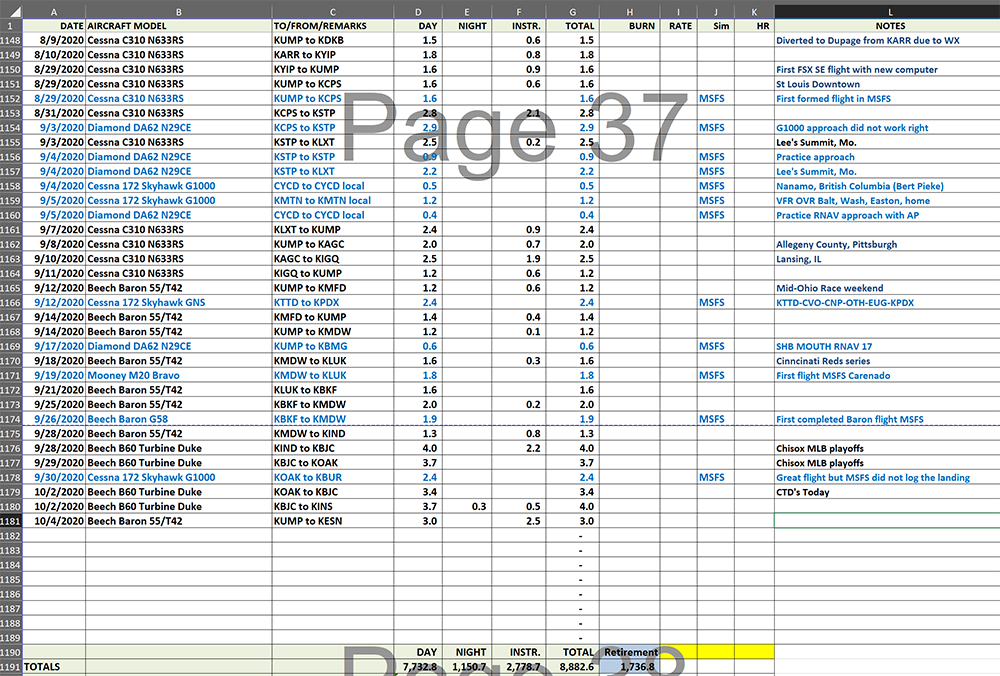Click cell 'KIND to KBJC'

point(333,448)
